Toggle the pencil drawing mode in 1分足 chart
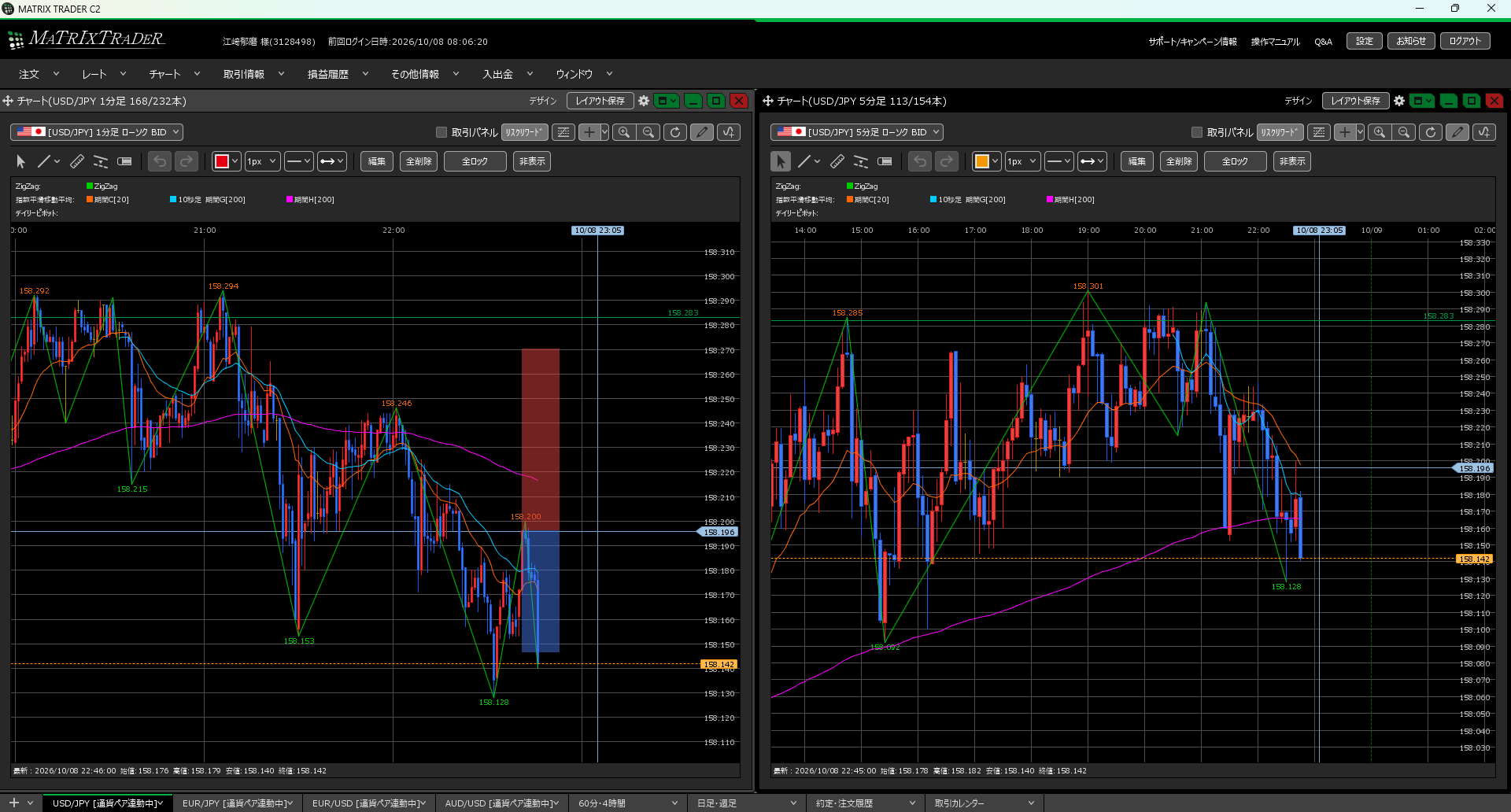Image resolution: width=1511 pixels, height=812 pixels. (702, 132)
